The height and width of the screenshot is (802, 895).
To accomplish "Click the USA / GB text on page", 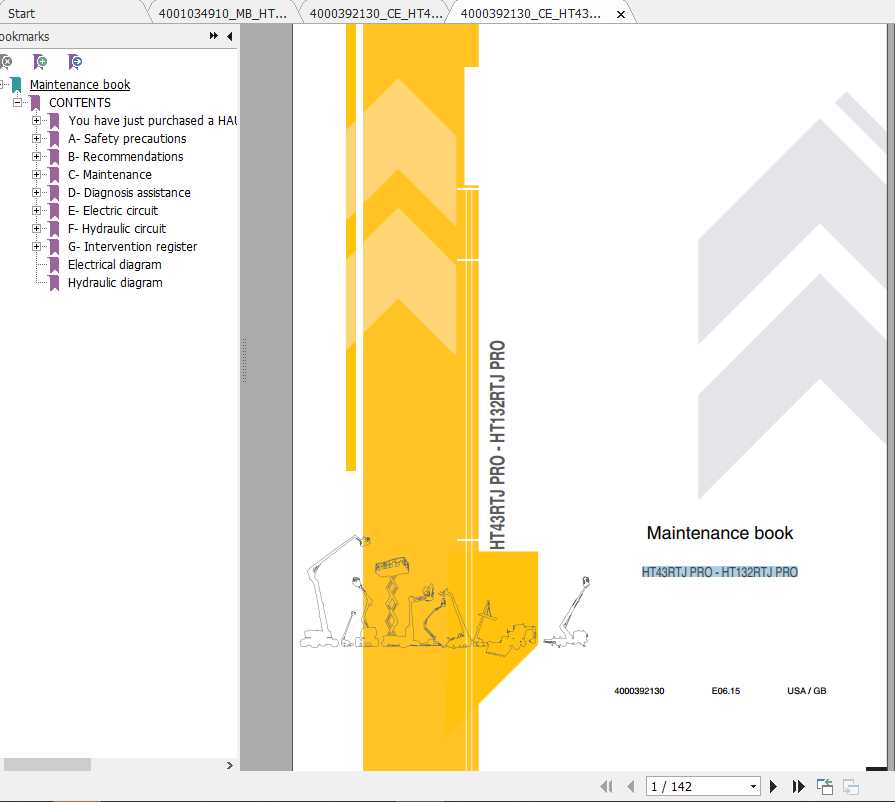I will point(807,691).
